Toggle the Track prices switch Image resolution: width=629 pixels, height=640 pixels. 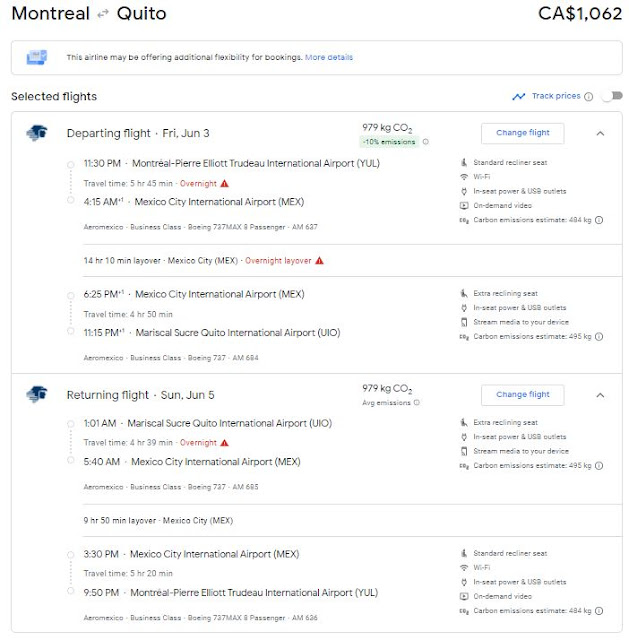click(612, 96)
